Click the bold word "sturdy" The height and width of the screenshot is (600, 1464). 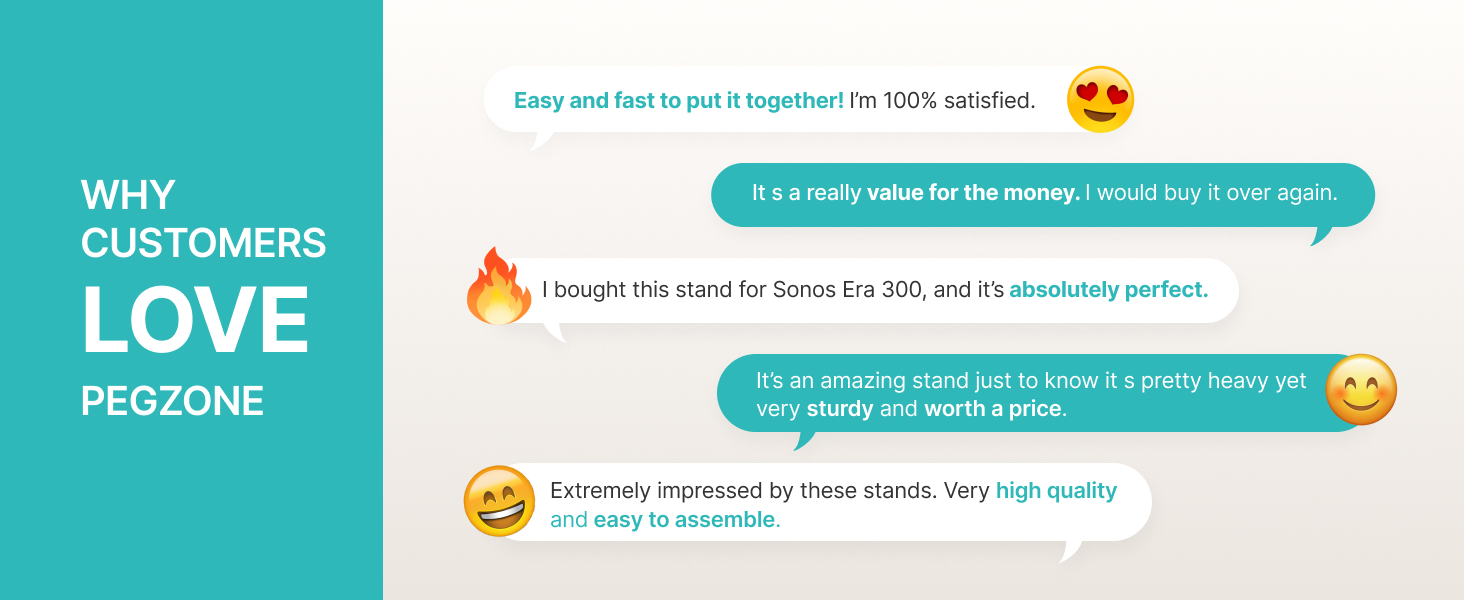click(x=840, y=409)
